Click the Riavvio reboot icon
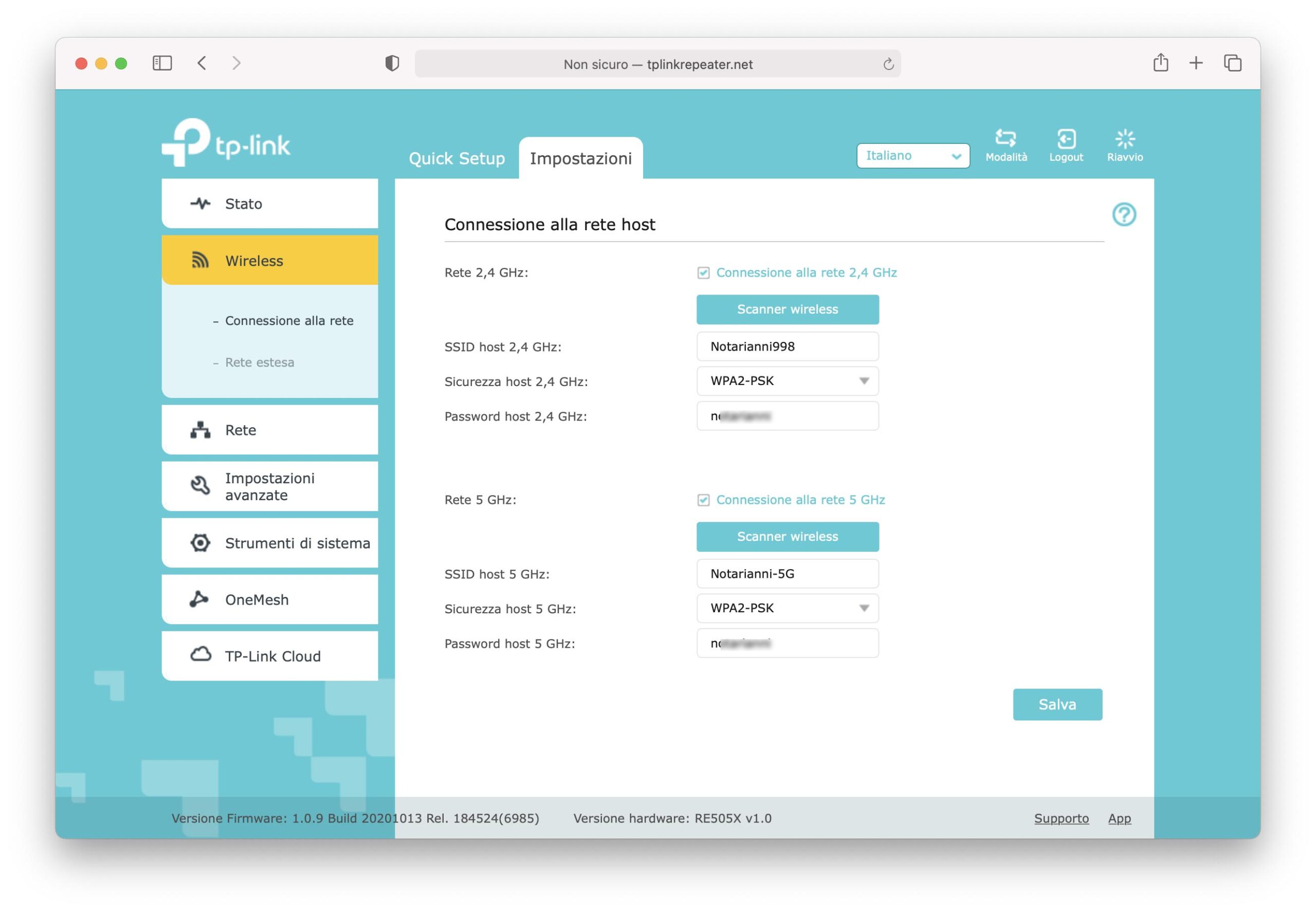The image size is (1316, 912). click(1125, 139)
